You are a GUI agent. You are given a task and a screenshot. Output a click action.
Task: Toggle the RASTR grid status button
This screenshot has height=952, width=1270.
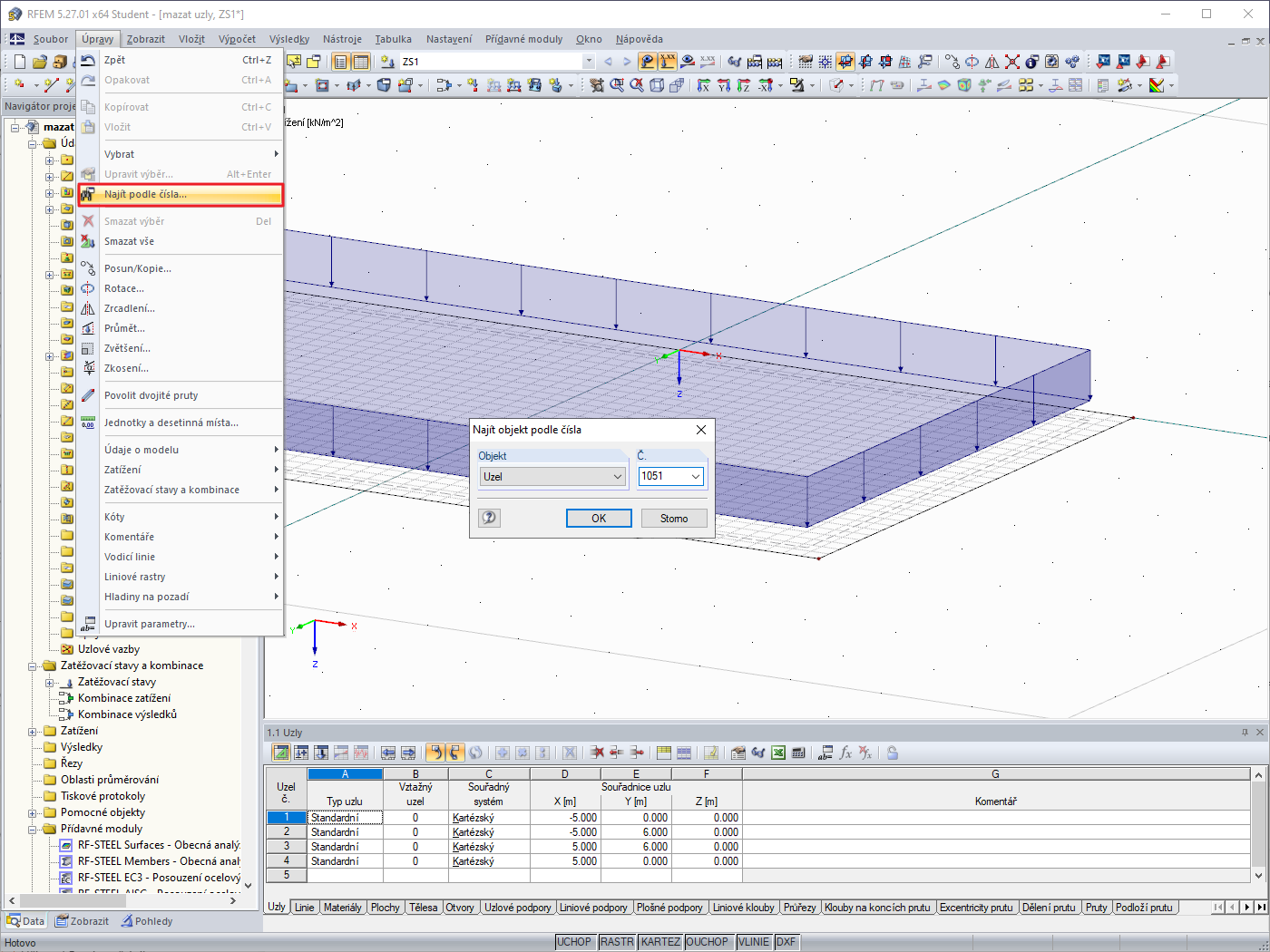(x=617, y=942)
